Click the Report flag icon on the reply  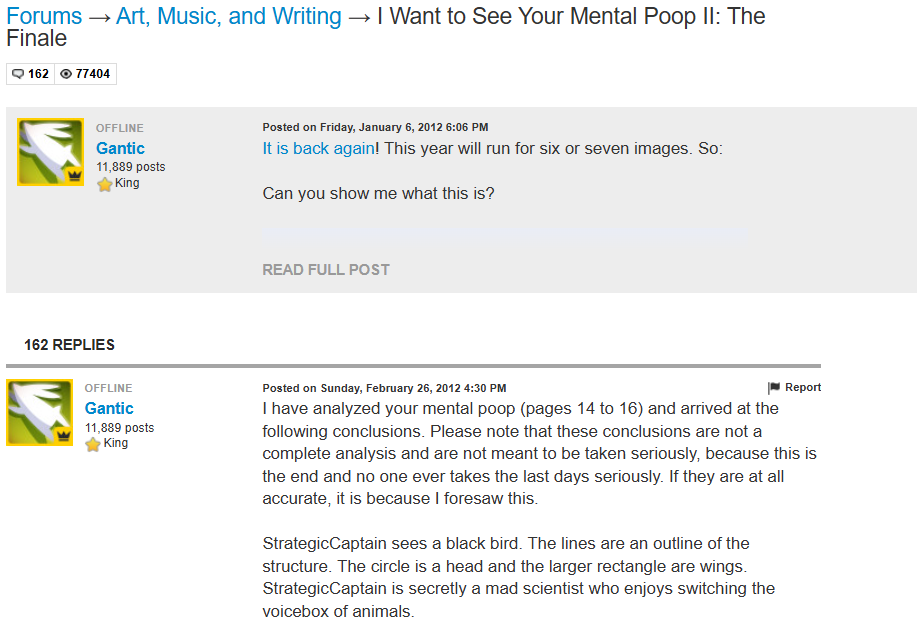pyautogui.click(x=774, y=388)
